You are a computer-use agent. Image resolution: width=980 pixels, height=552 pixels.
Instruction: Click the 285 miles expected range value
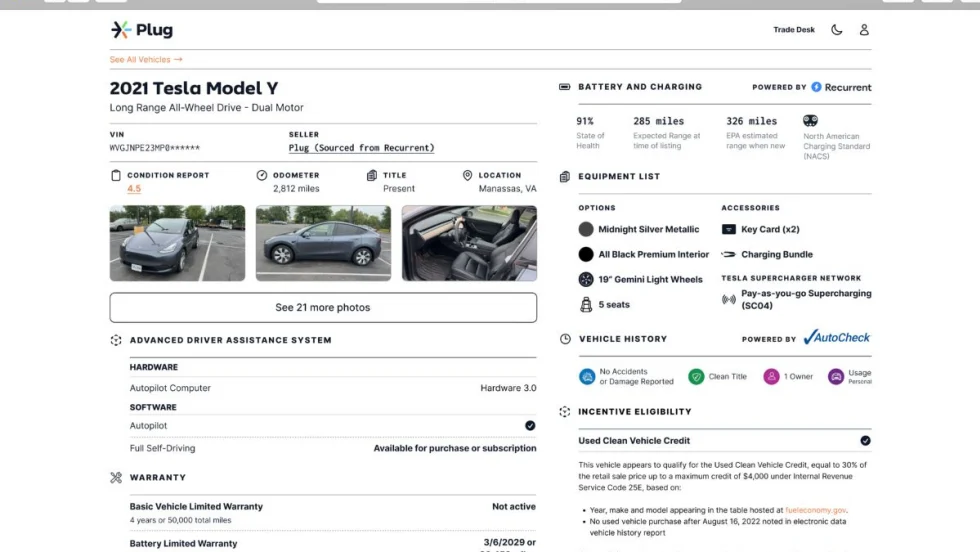[659, 121]
